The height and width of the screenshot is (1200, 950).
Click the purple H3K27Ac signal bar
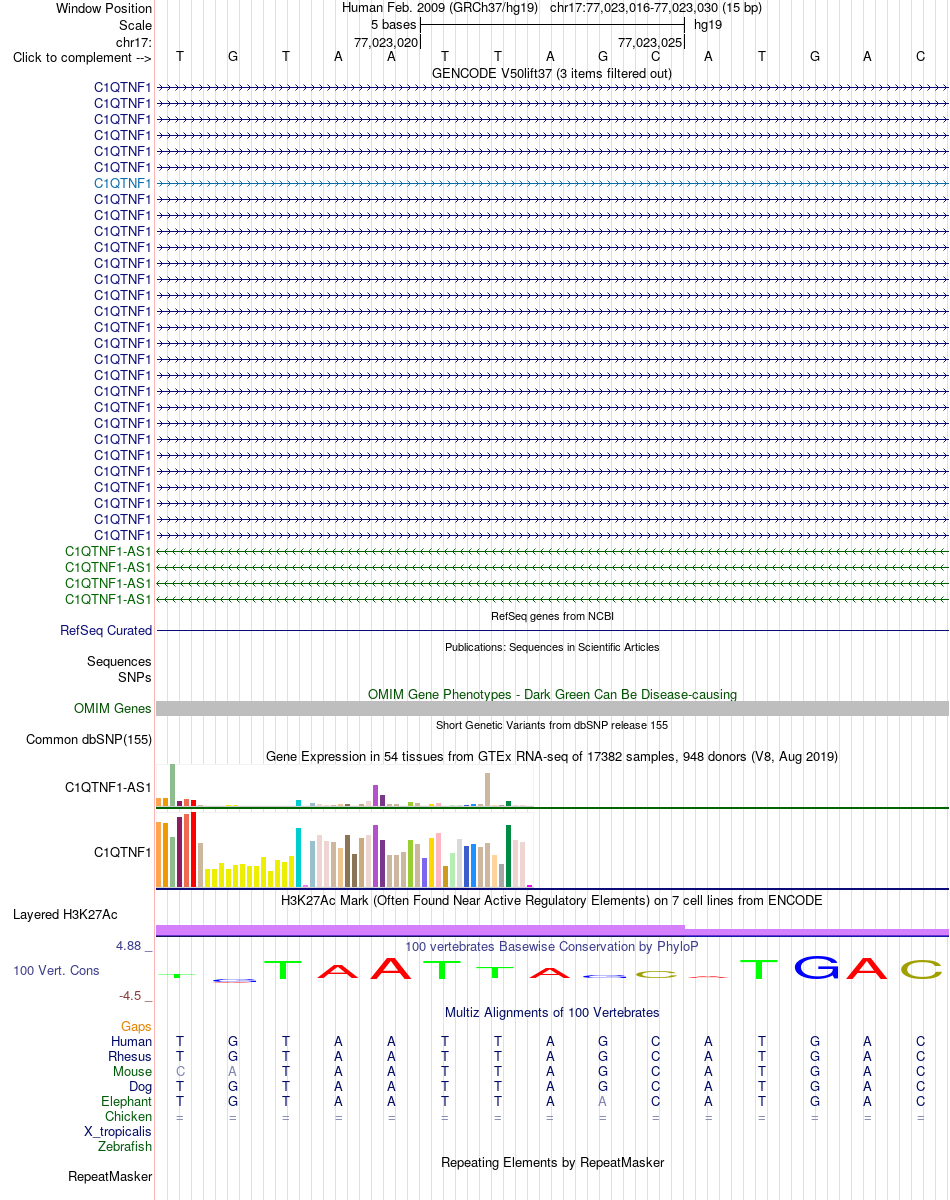552,930
